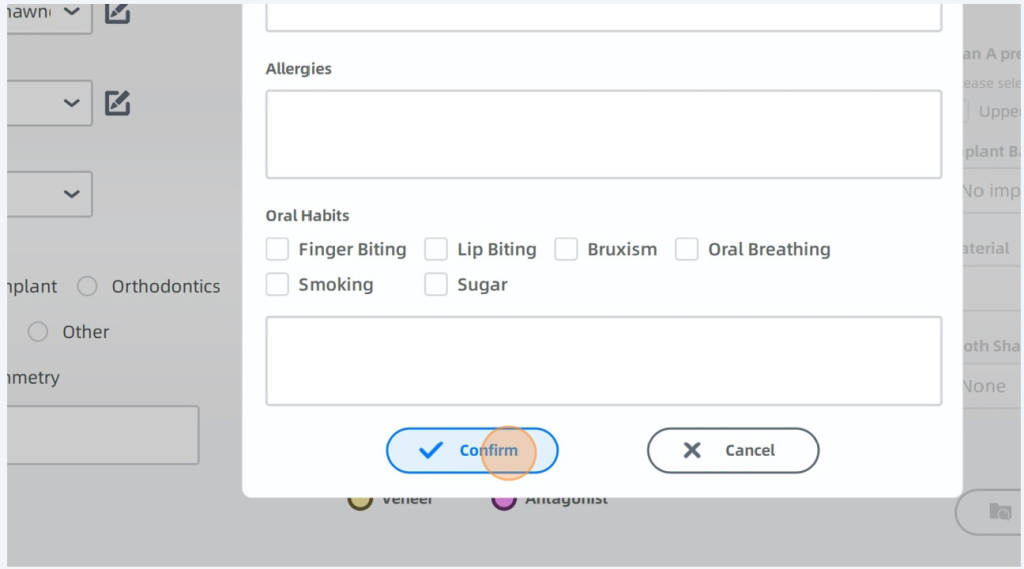This screenshot has height=569, width=1024.
Task: Click the folder search icon button
Action: [999, 511]
